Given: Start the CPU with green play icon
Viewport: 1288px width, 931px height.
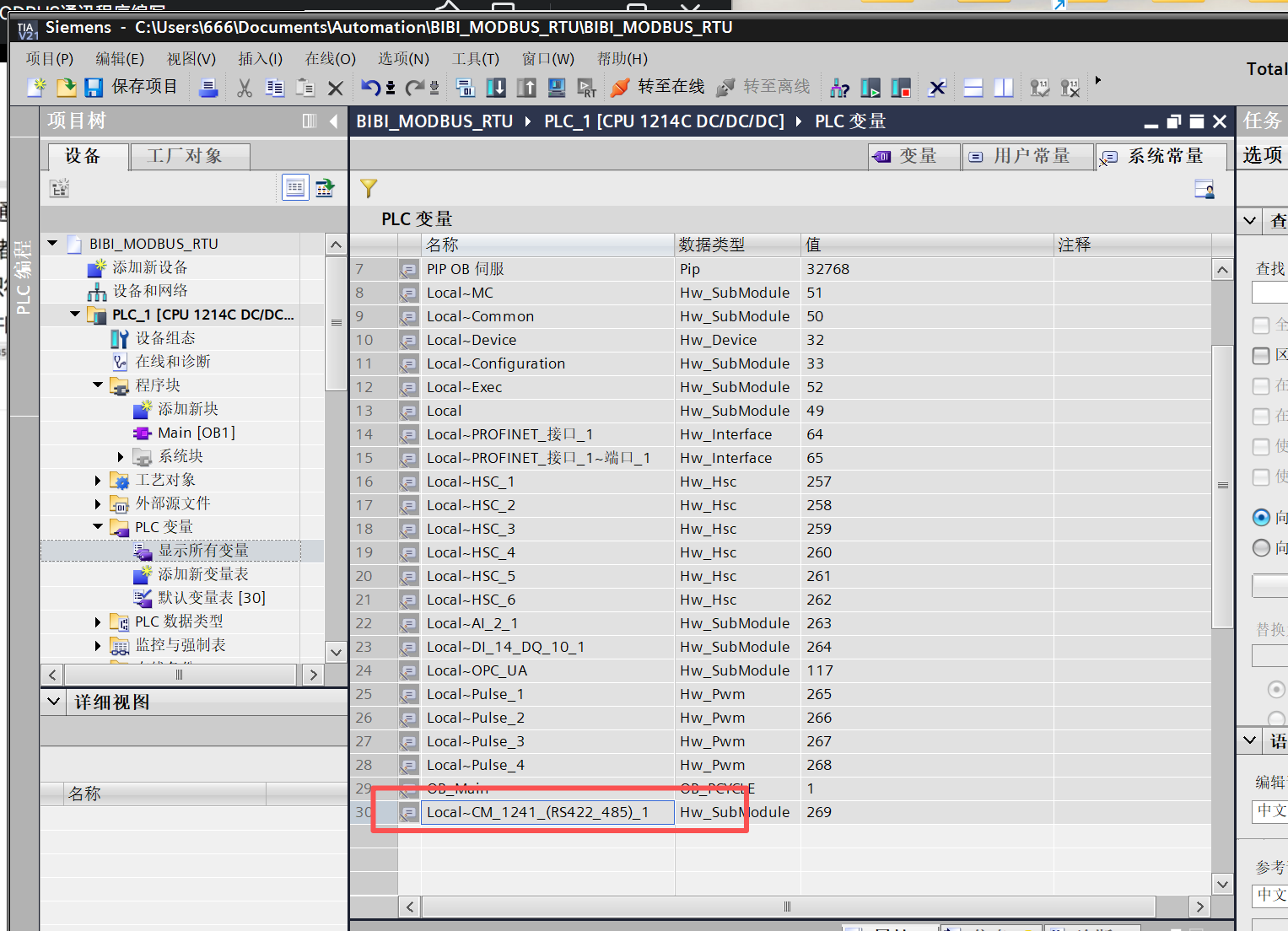Looking at the screenshot, I should point(870,88).
